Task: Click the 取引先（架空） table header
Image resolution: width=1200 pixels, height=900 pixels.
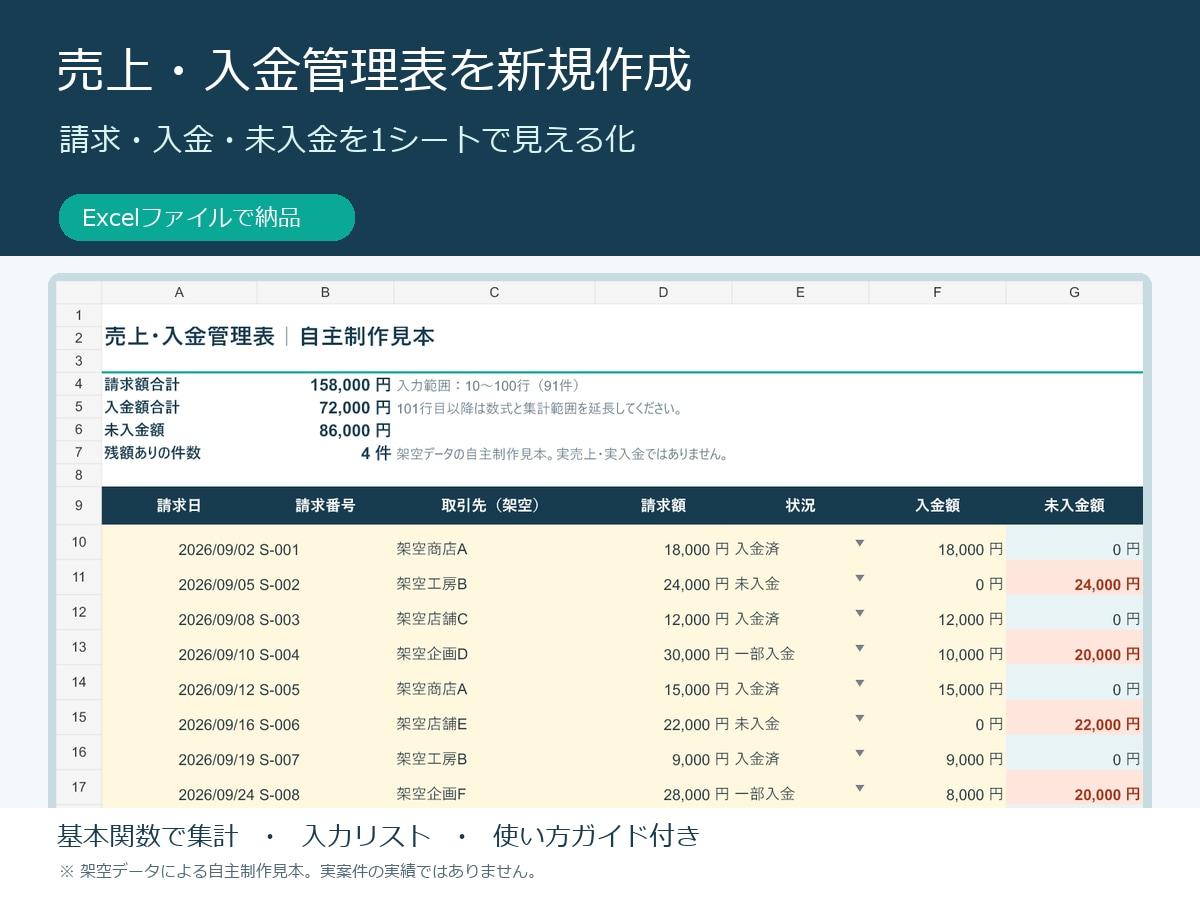Action: (494, 505)
